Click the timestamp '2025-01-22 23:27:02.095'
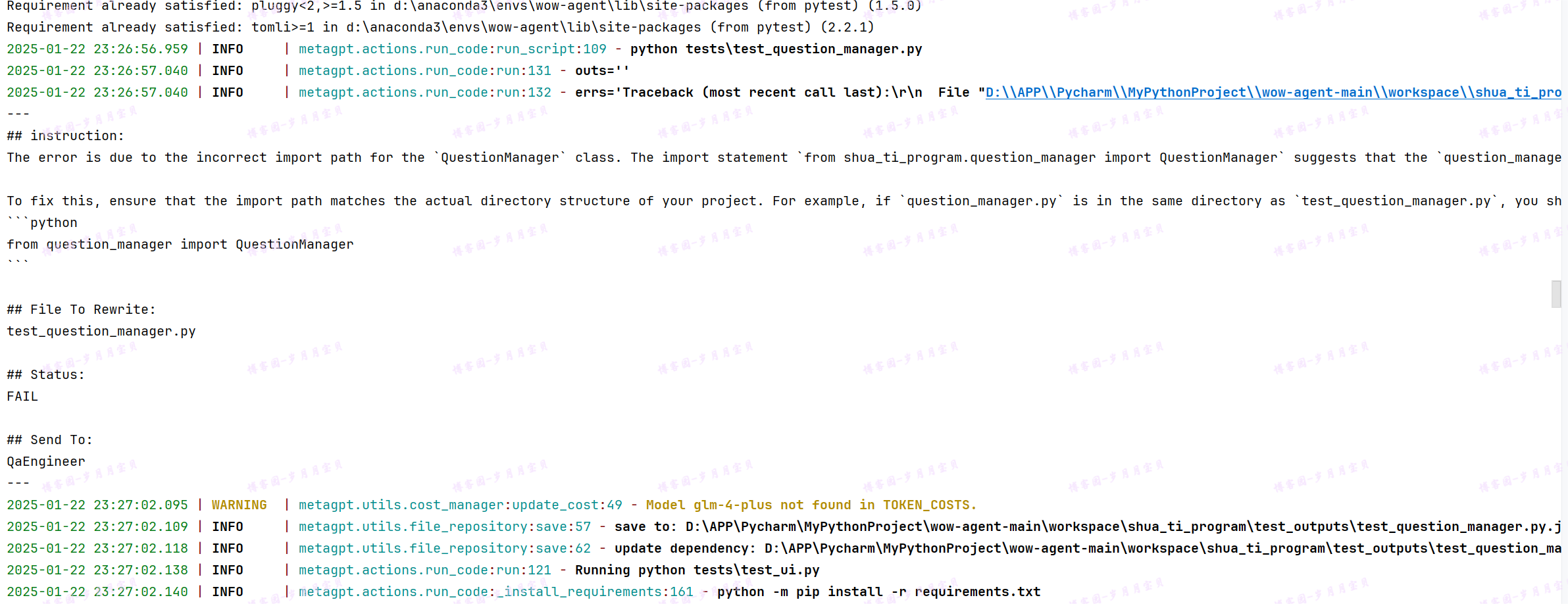The image size is (1568, 604). (x=97, y=505)
